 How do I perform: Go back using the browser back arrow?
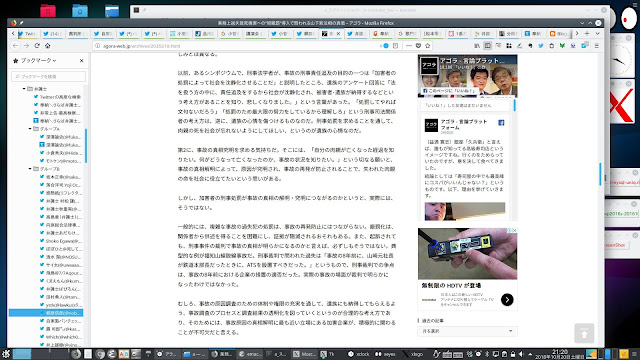(x=16, y=46)
